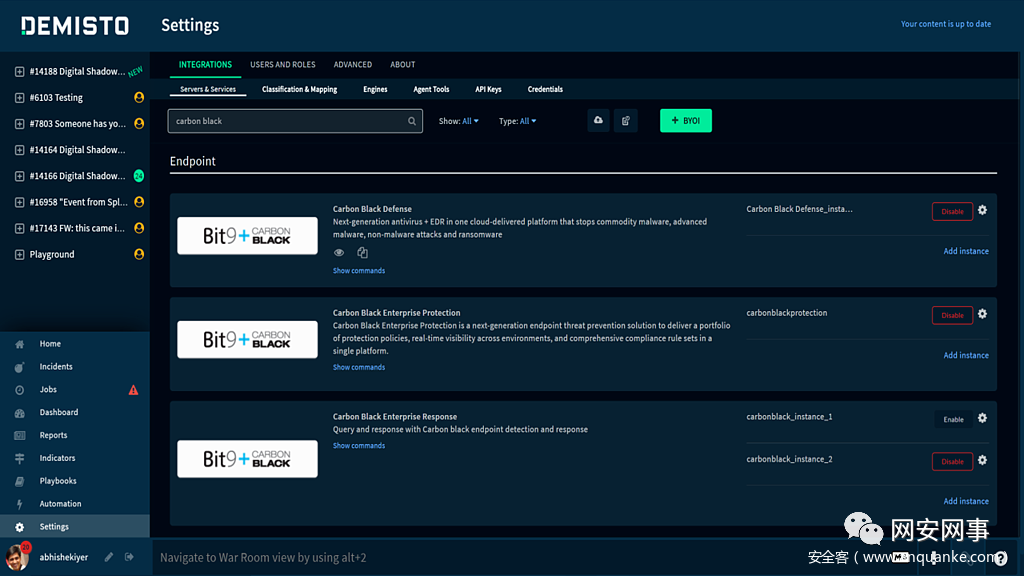Screen dimensions: 1024x576
Task: Click the cloud upload icon
Action: point(598,121)
